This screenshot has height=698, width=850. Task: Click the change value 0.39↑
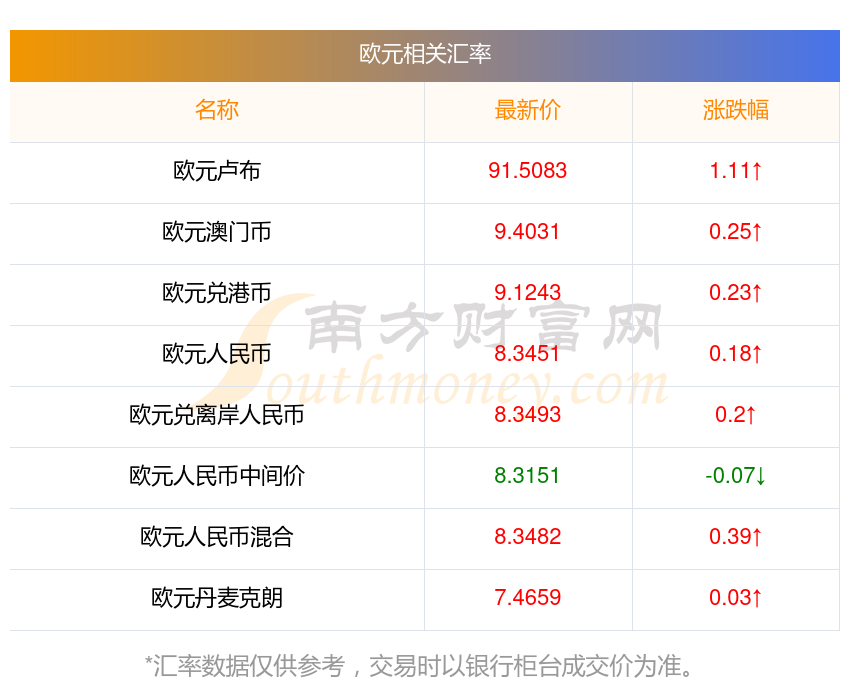(x=736, y=537)
